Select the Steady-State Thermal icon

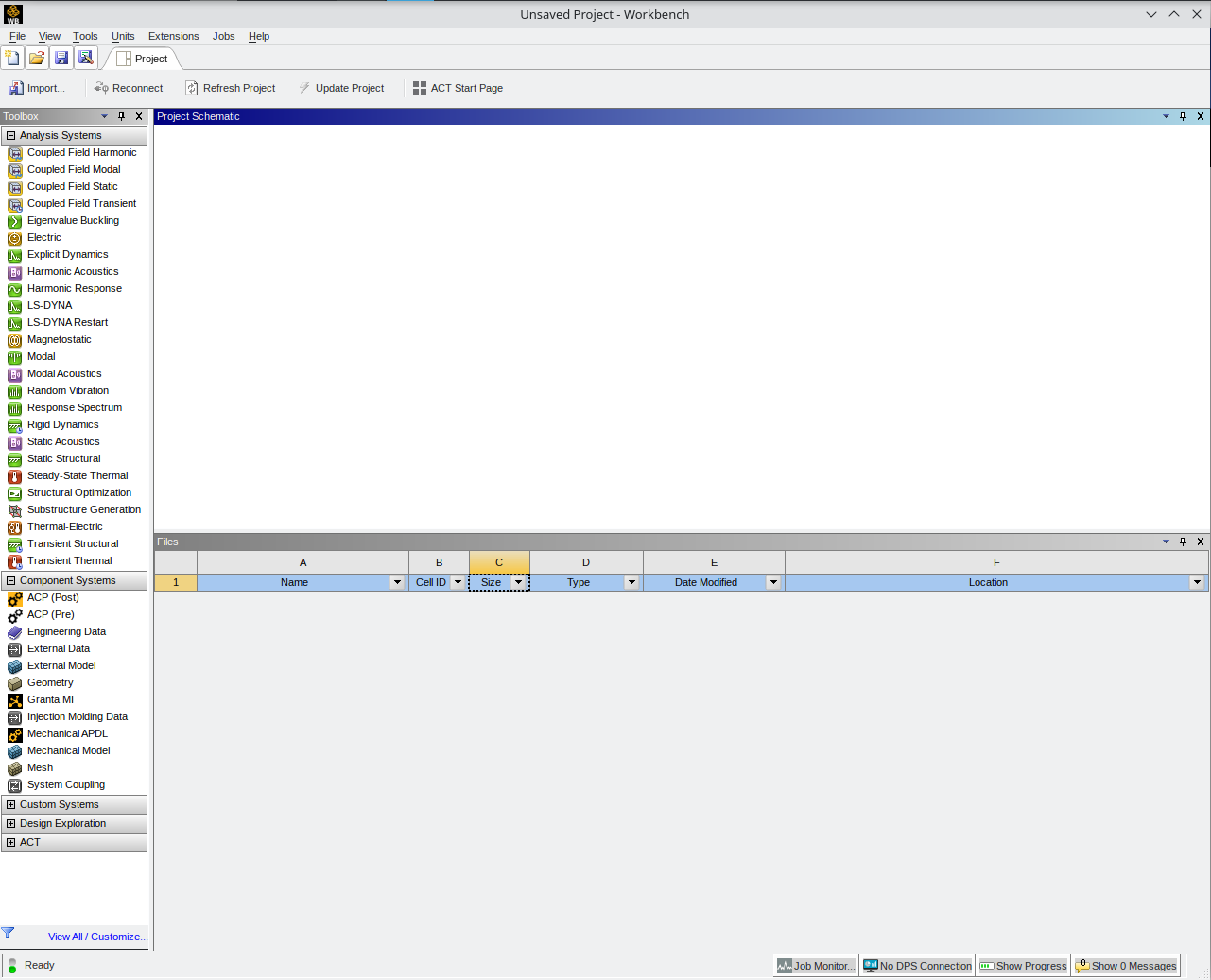coord(15,476)
